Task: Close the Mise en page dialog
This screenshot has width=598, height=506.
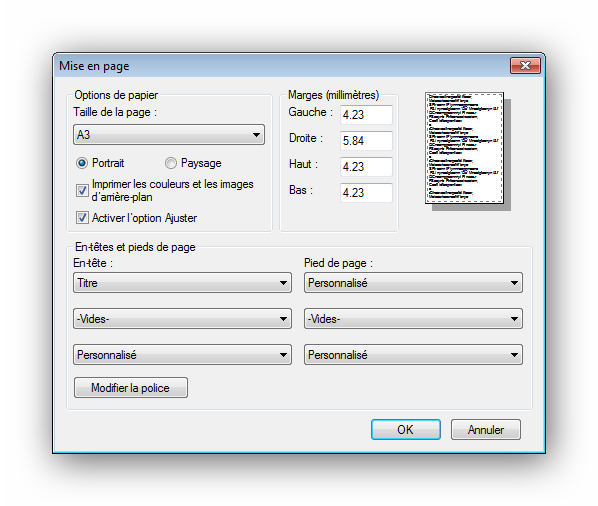Action: tap(525, 66)
